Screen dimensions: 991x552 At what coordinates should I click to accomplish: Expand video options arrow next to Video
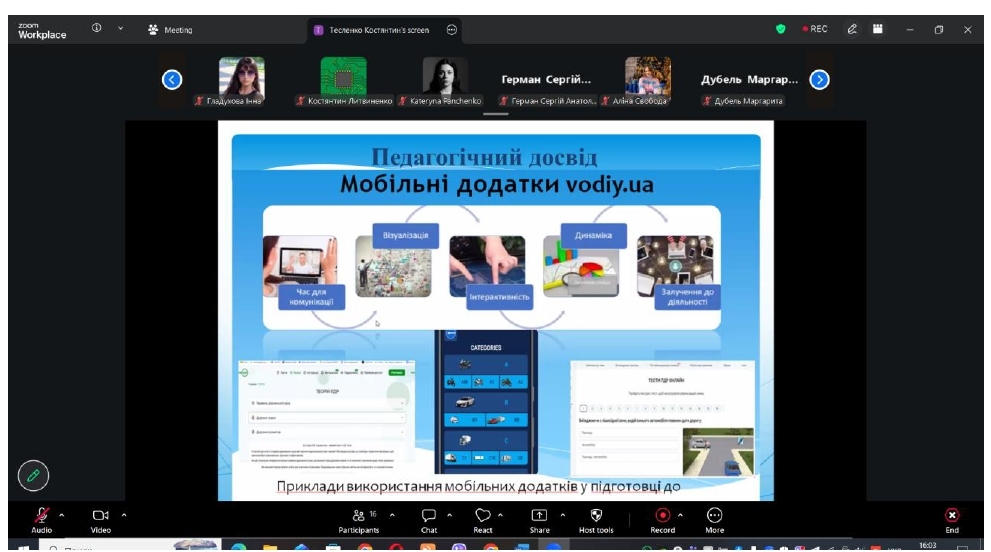point(124,515)
